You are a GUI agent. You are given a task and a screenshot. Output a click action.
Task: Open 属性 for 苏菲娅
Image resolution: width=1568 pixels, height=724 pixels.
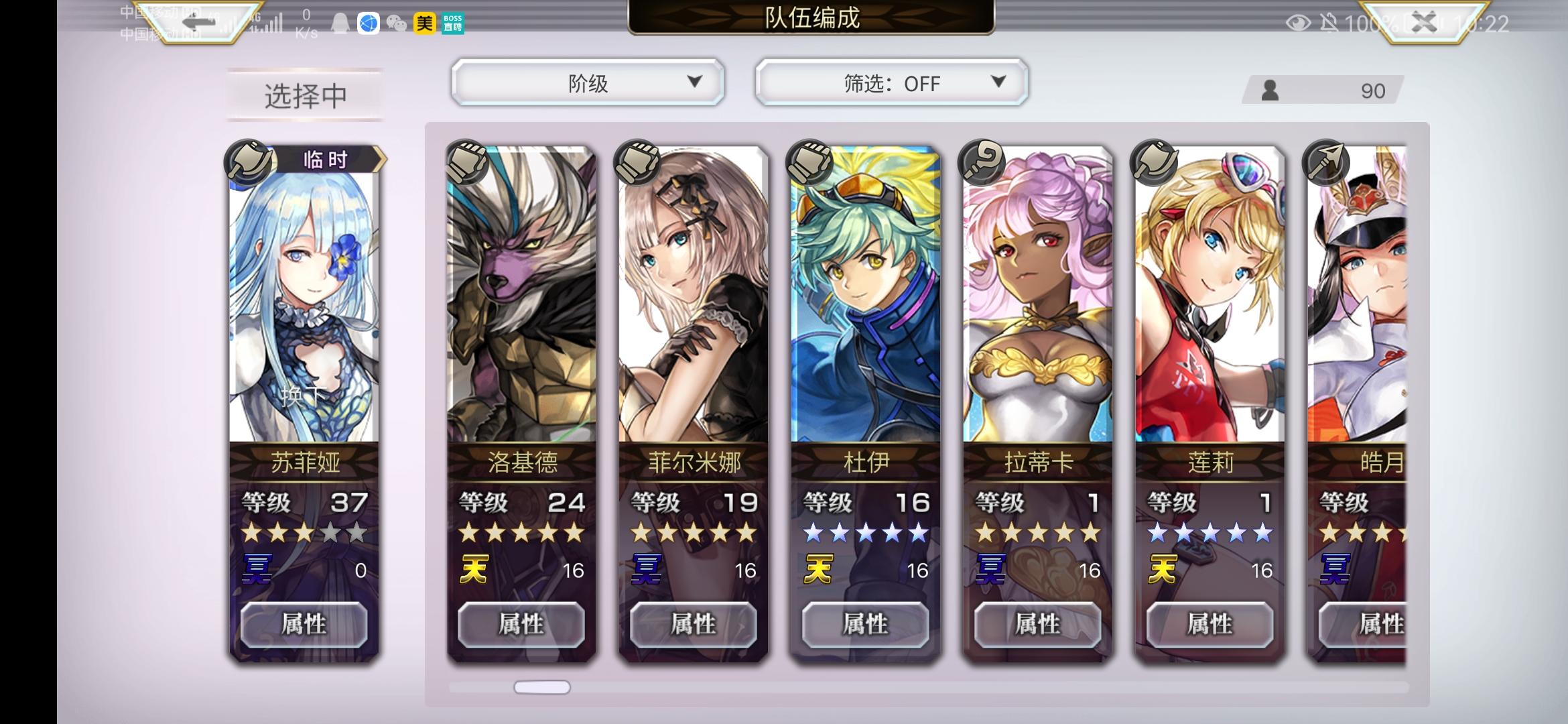coord(304,625)
